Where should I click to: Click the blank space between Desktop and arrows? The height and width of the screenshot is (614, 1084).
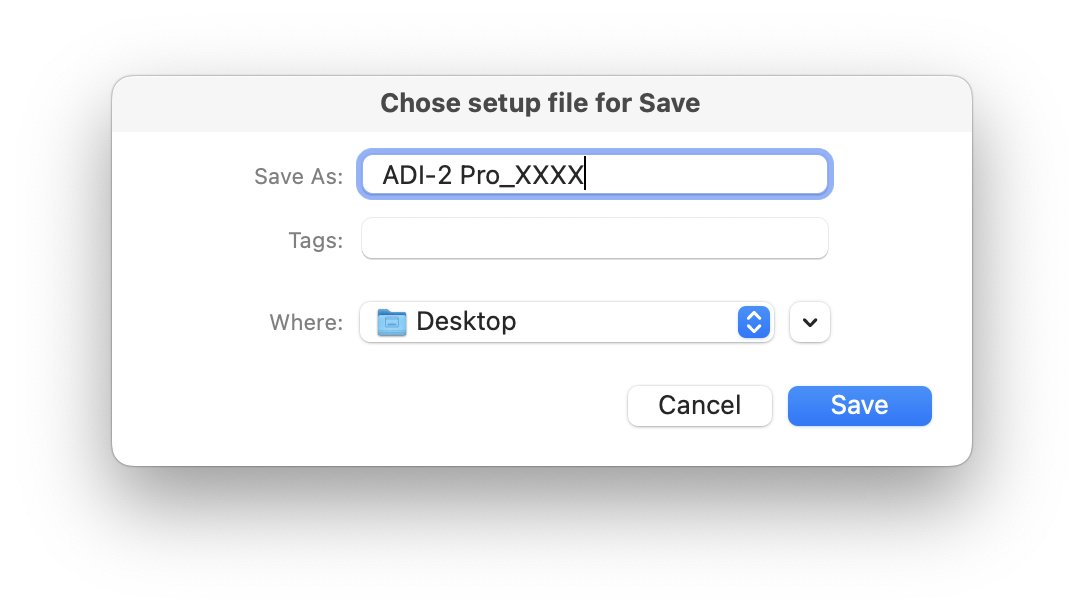tap(626, 322)
